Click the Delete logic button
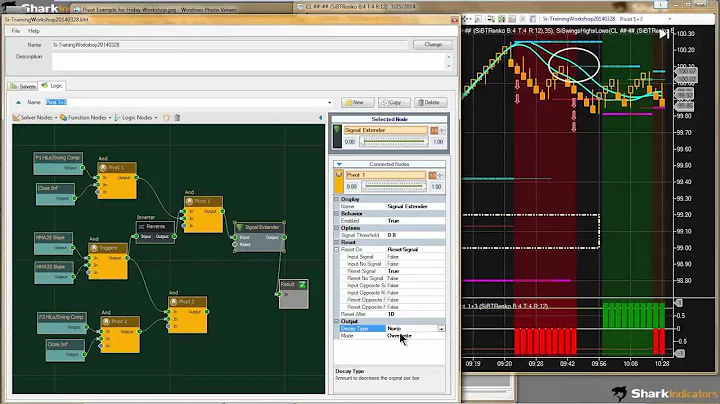 pos(430,102)
